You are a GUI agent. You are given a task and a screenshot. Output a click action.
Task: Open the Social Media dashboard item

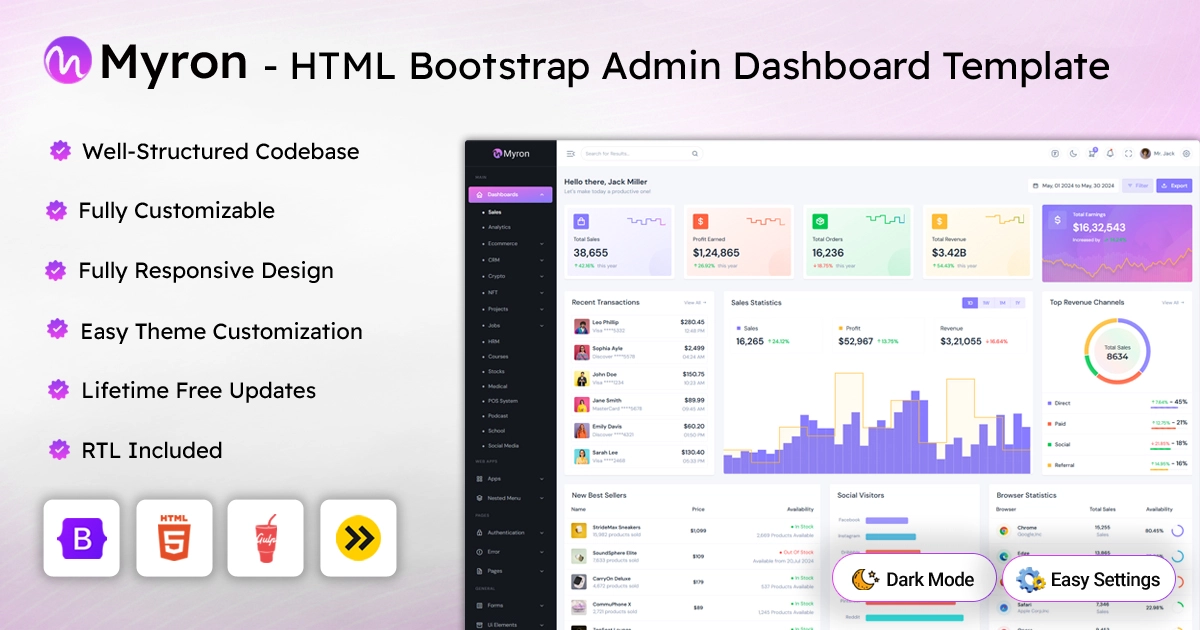(x=503, y=445)
